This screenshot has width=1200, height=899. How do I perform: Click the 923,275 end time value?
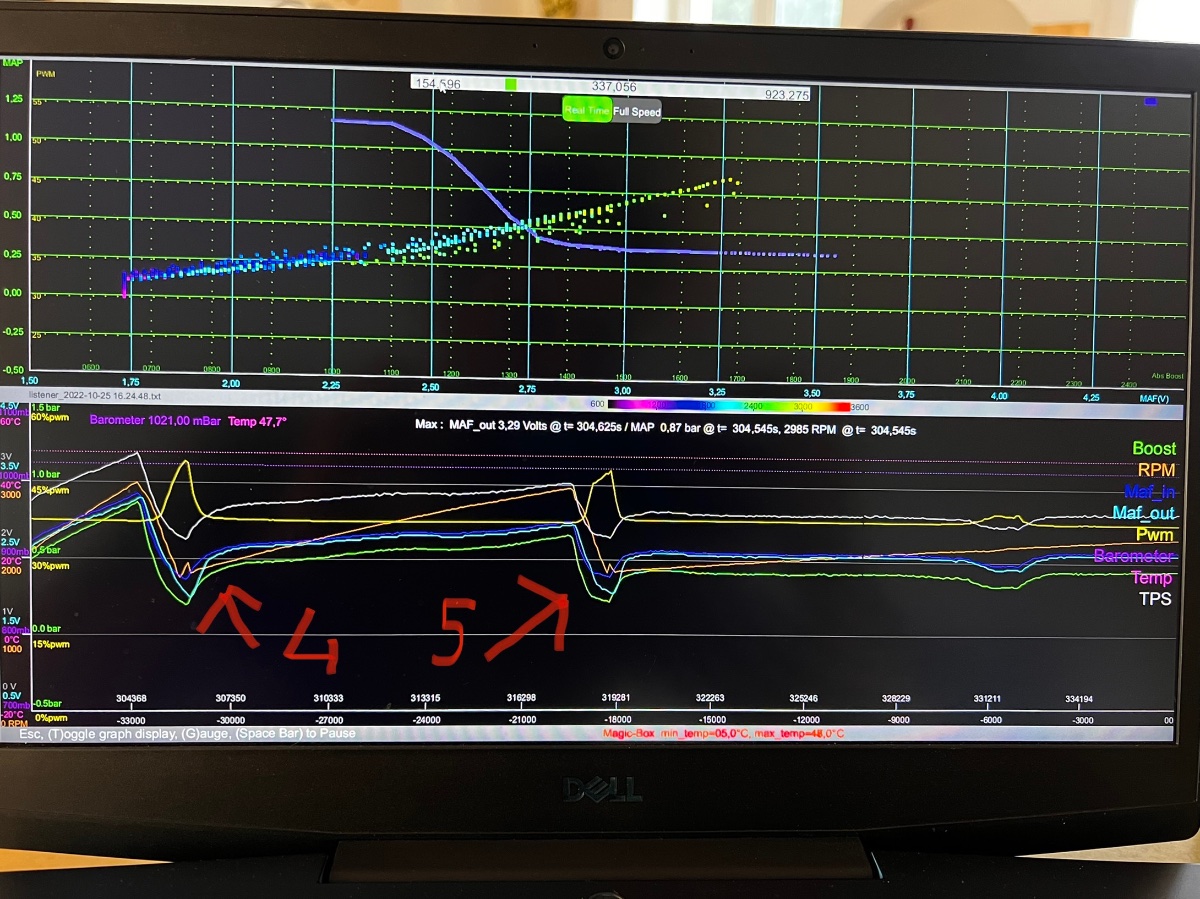[786, 95]
